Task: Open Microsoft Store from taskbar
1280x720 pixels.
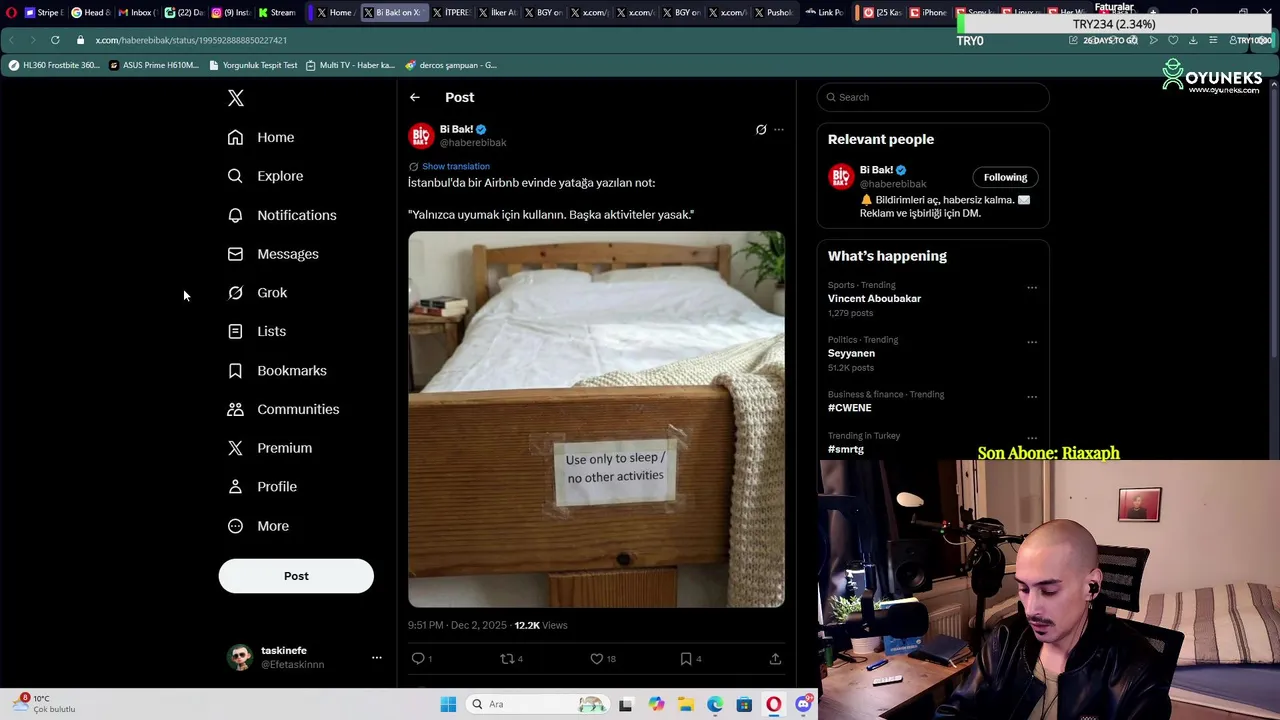Action: (x=744, y=704)
